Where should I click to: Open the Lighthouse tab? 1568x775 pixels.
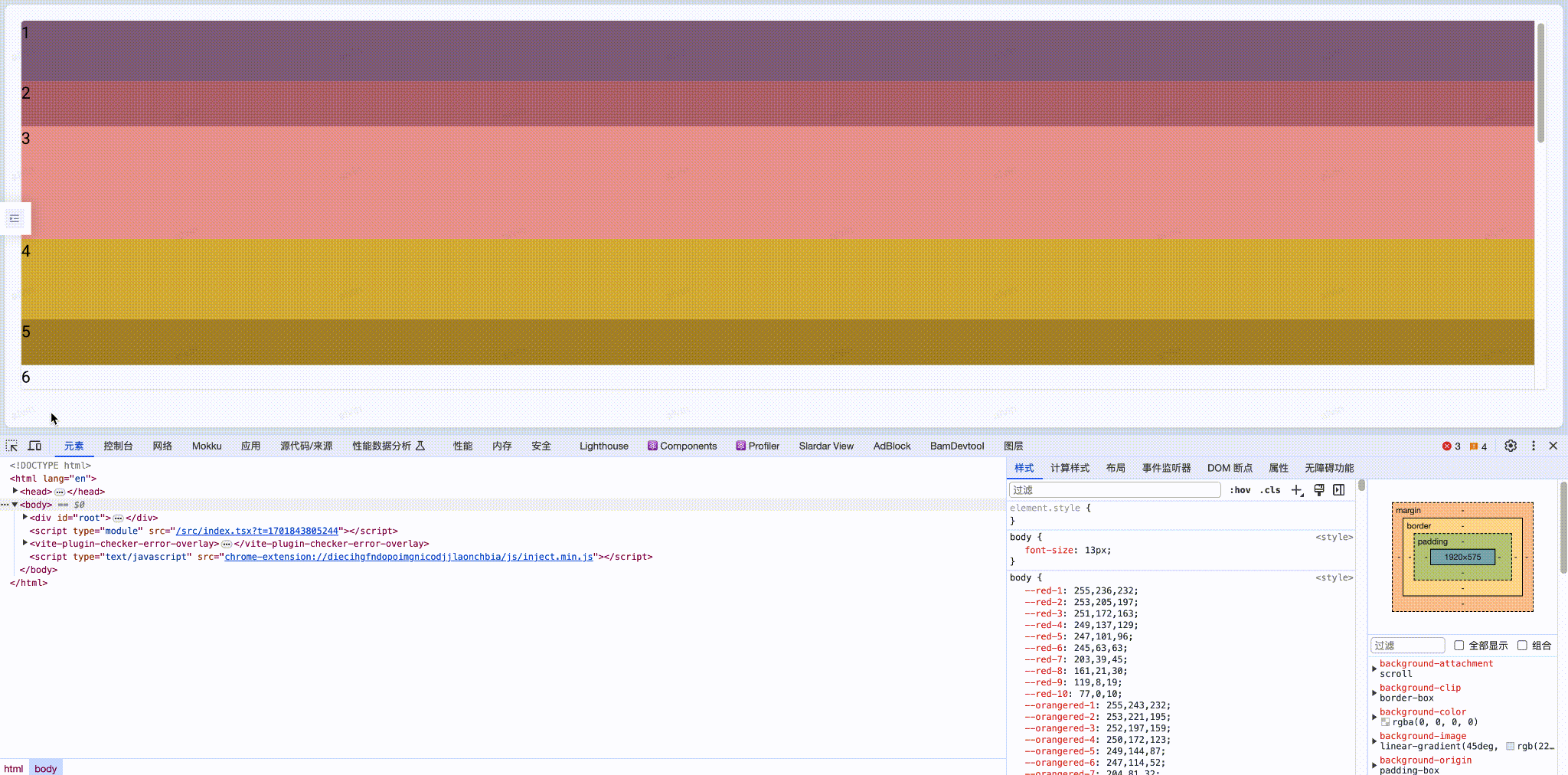click(604, 446)
